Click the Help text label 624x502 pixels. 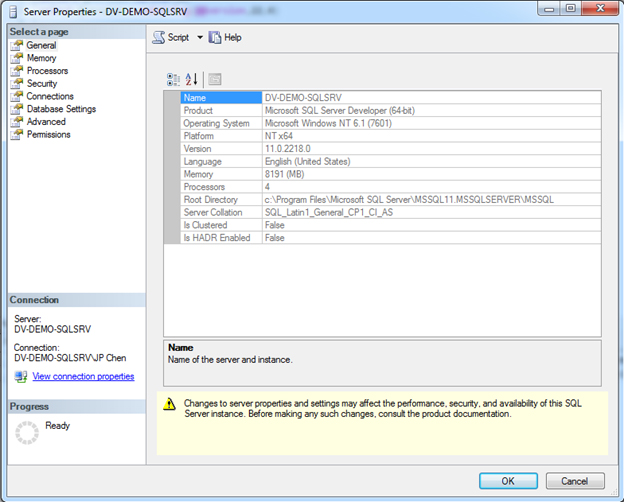point(233,37)
